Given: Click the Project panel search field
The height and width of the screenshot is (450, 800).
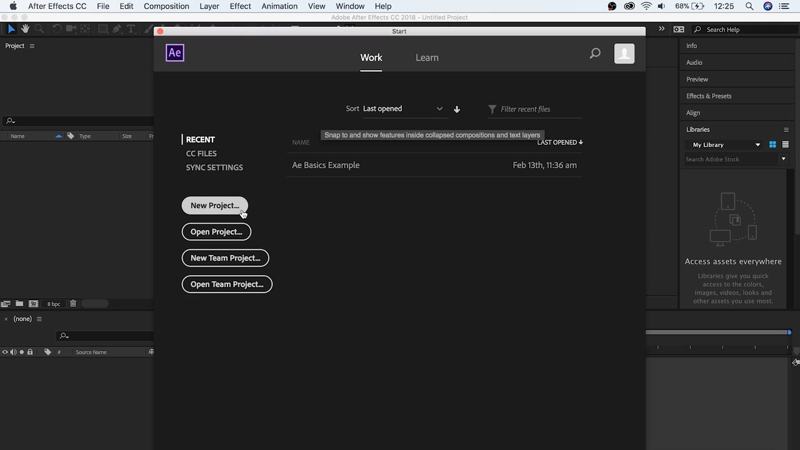Looking at the screenshot, I should tap(78, 121).
